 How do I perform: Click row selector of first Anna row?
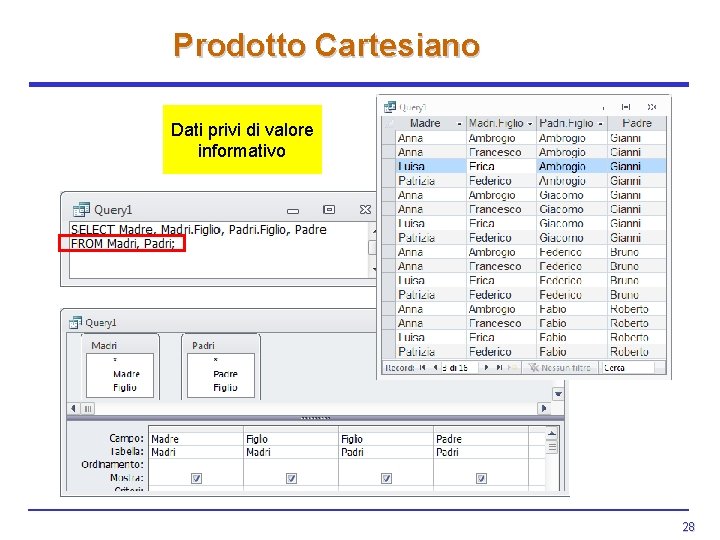point(389,138)
